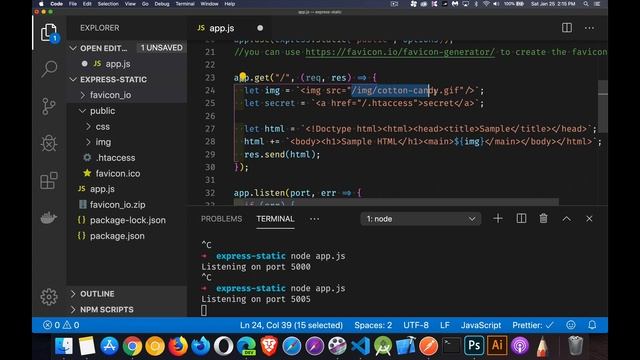This screenshot has width=640, height=360.
Task: Click the unsaved dot on app.js tab
Action: 260,28
